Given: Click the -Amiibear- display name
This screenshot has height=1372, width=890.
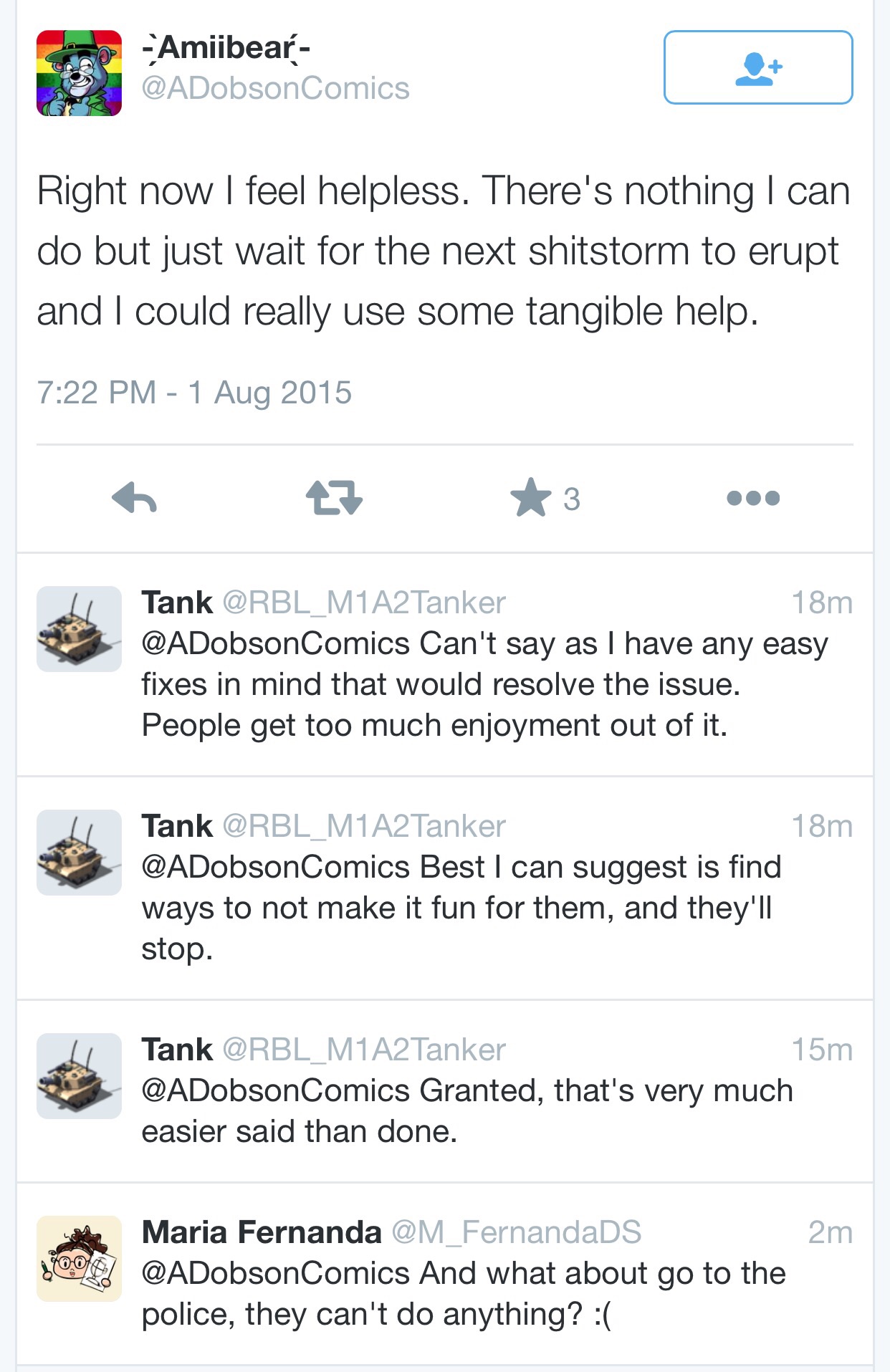Looking at the screenshot, I should [226, 49].
